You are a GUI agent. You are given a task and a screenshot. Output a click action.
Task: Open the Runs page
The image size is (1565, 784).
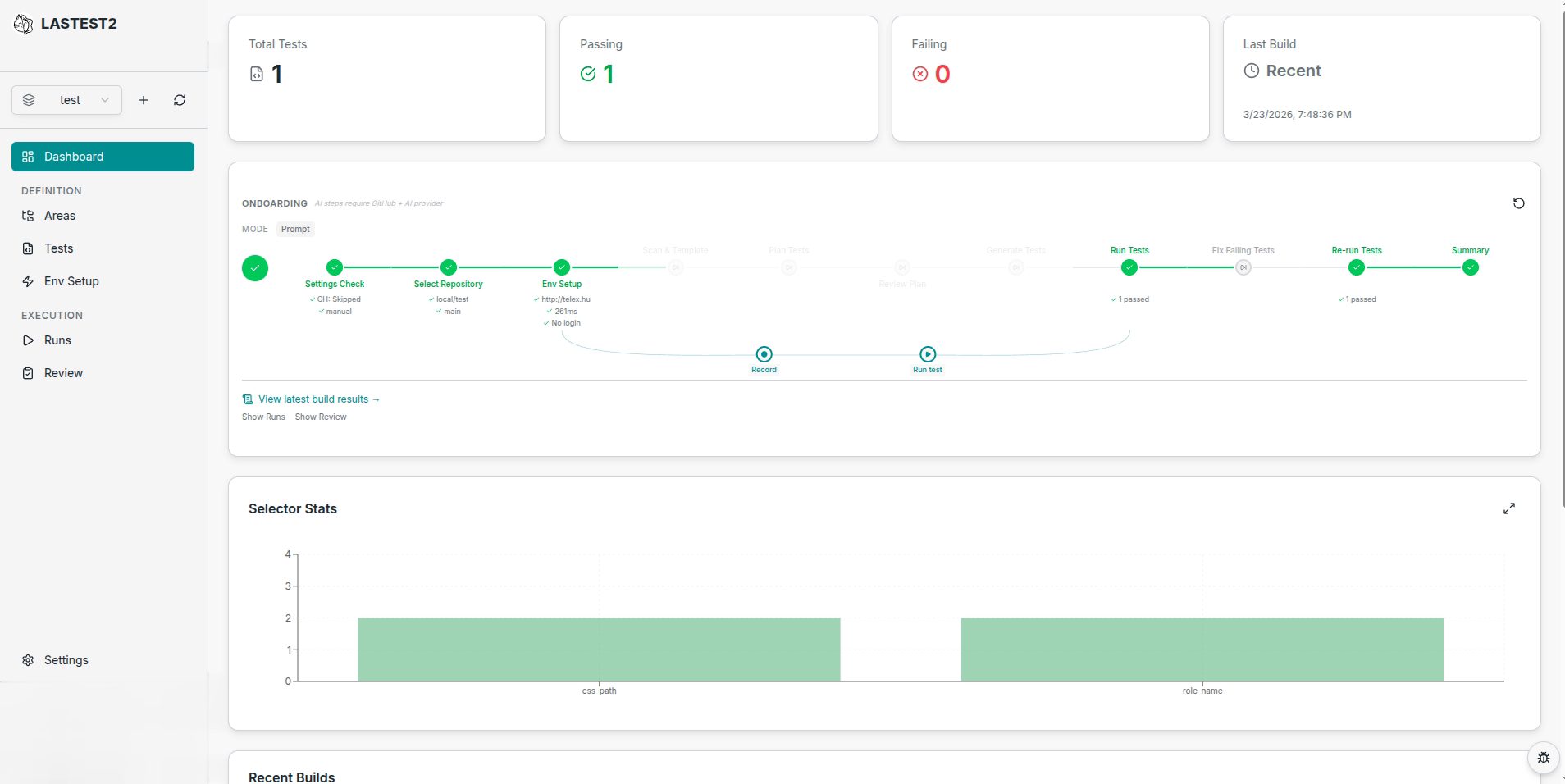(x=103, y=340)
